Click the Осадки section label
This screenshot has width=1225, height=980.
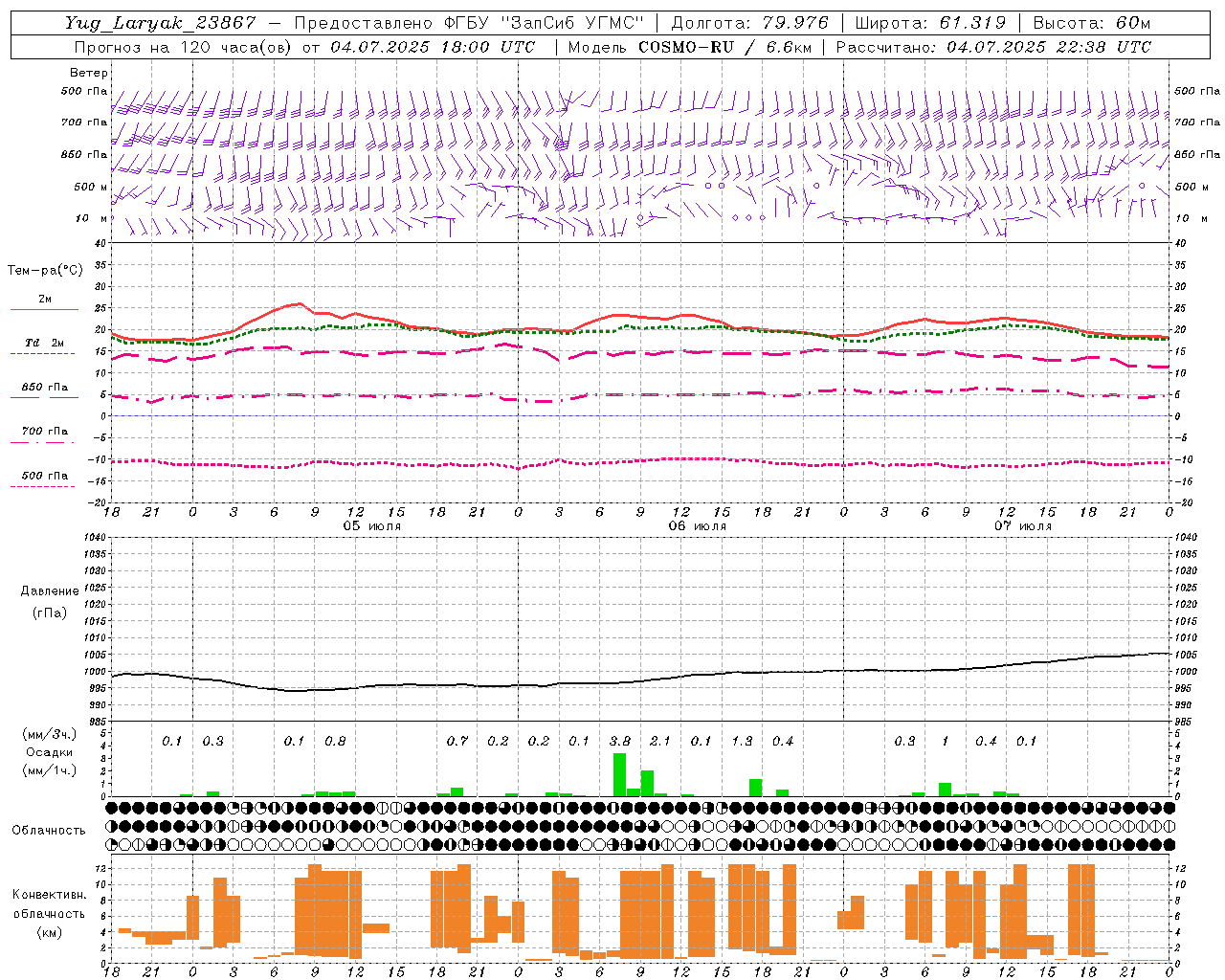coord(50,752)
